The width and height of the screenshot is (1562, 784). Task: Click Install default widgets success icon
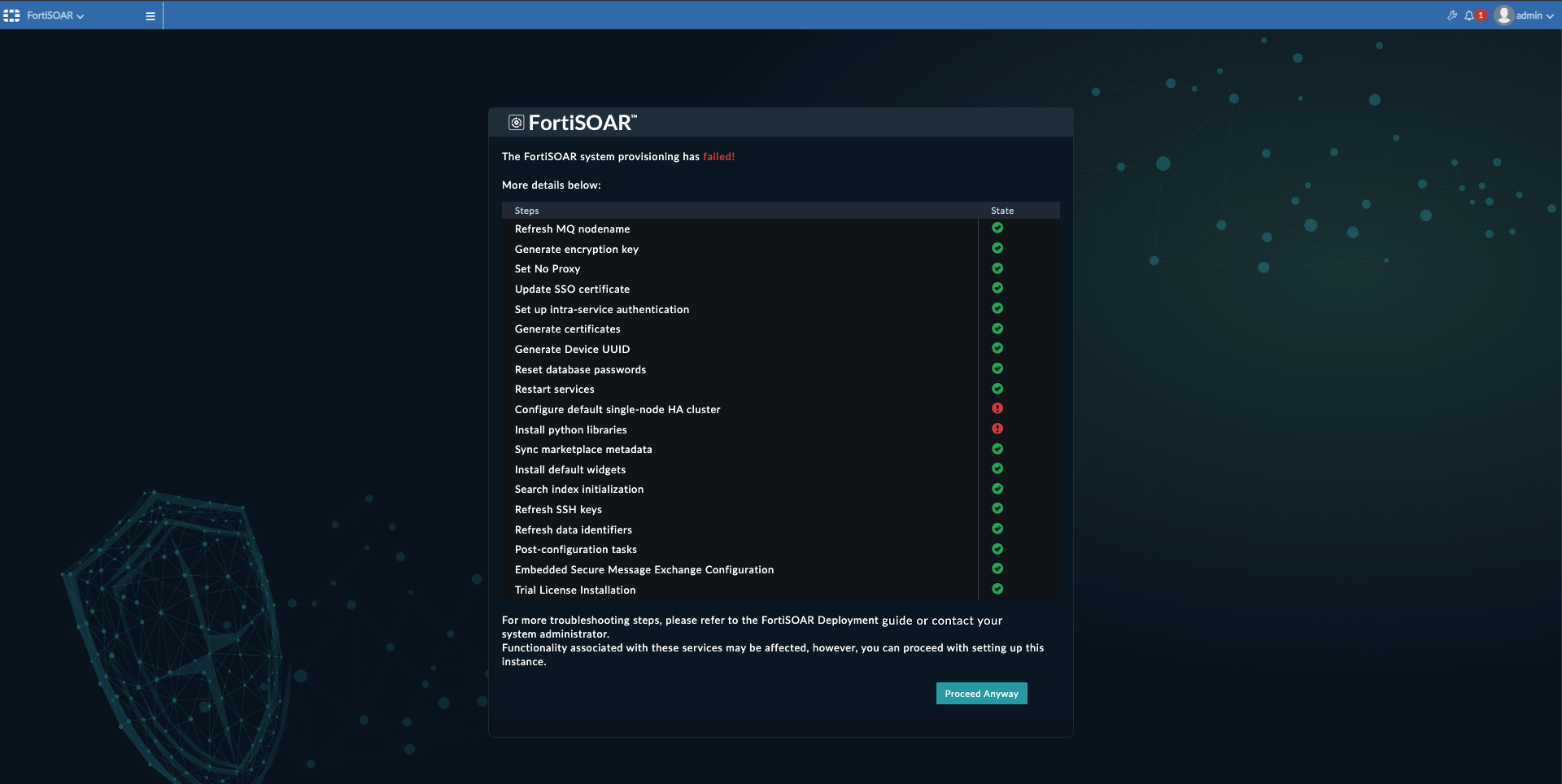(x=997, y=468)
